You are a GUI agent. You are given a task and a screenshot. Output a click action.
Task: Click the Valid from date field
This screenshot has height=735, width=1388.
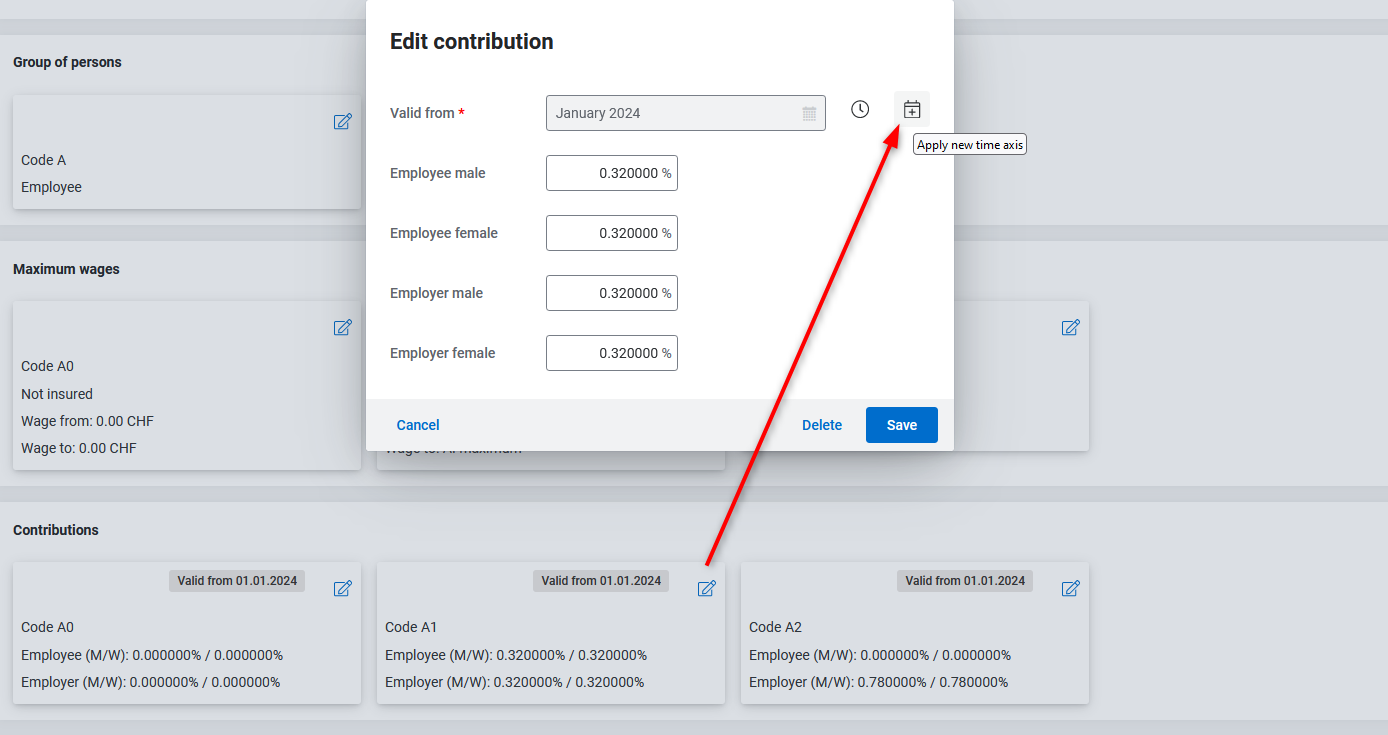[675, 113]
